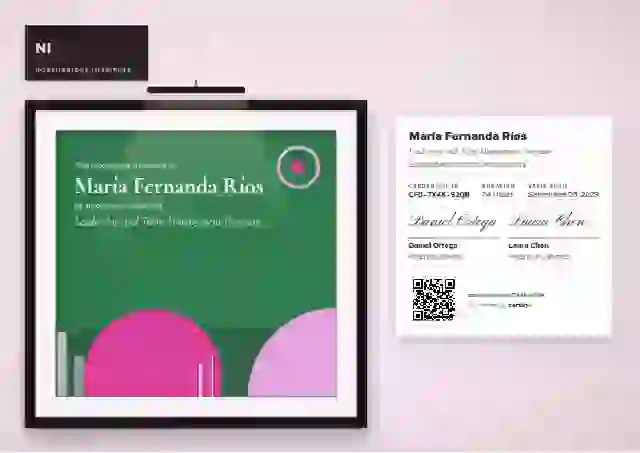
Task: Click the Daniel Ortega handwritten signature
Action: (452, 222)
